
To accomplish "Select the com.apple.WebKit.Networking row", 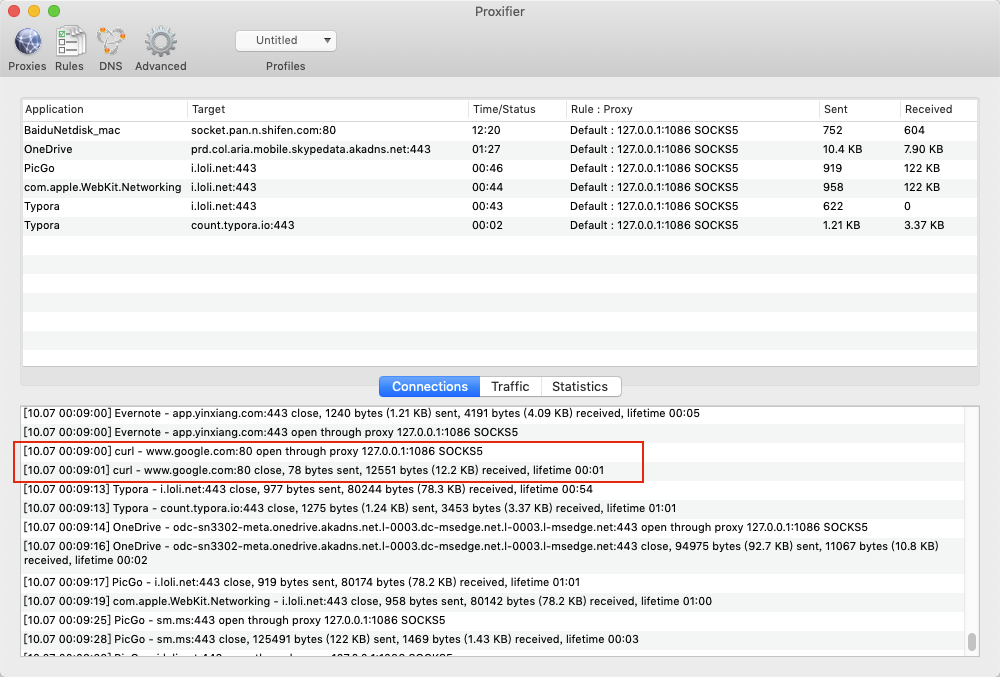I will point(500,187).
